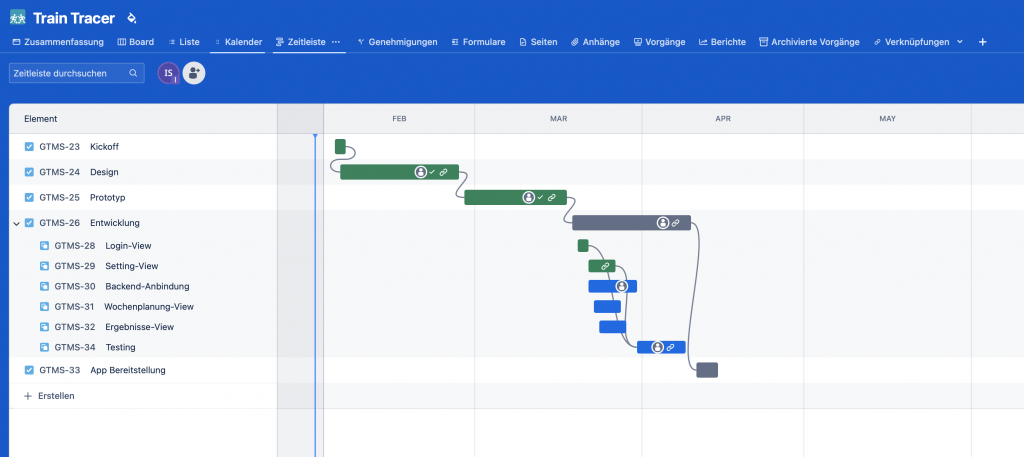This screenshot has height=457, width=1024.
Task: Toggle the GTMS-25 Prototyp checkbox
Action: click(x=29, y=198)
